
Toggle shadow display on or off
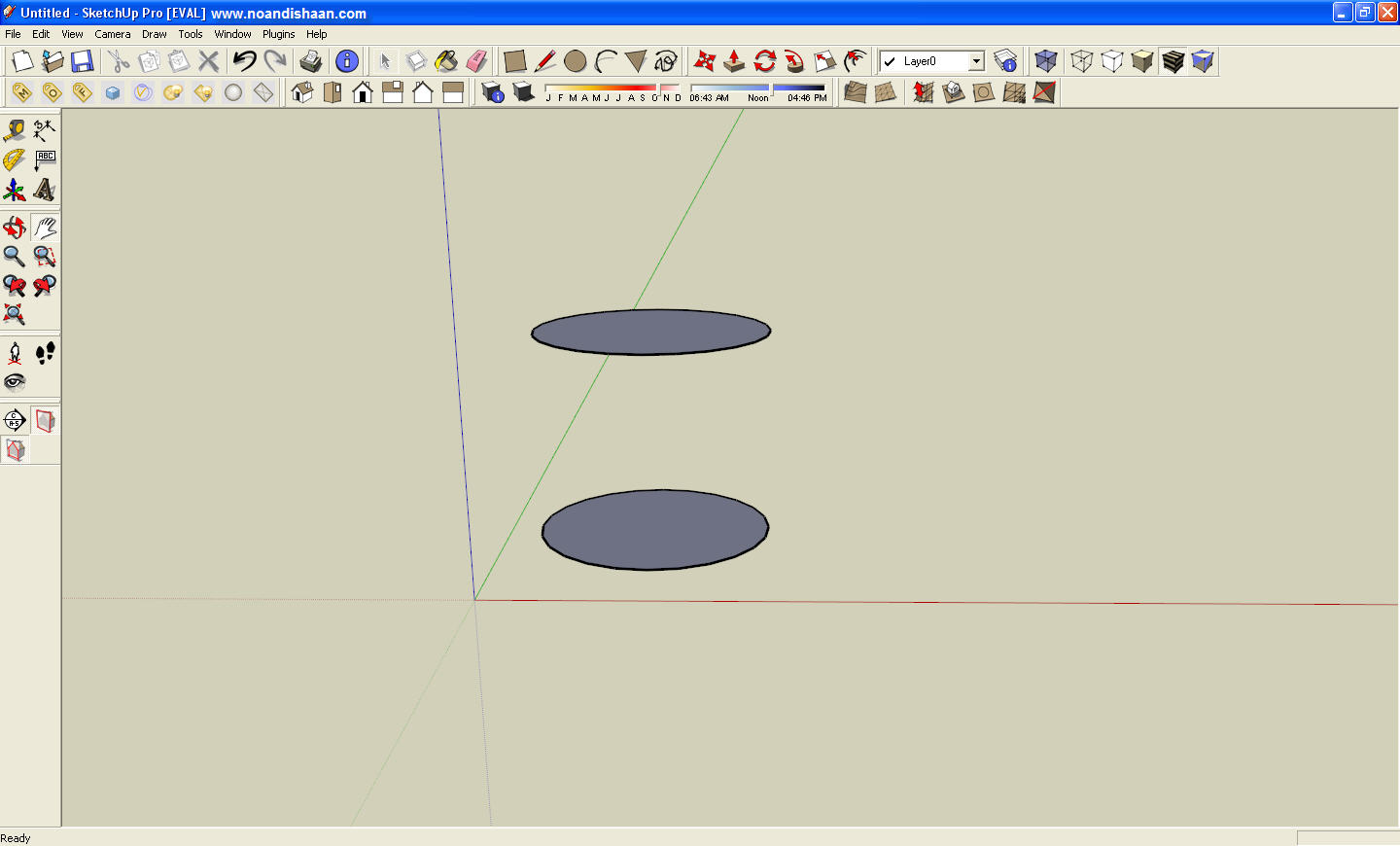524,92
